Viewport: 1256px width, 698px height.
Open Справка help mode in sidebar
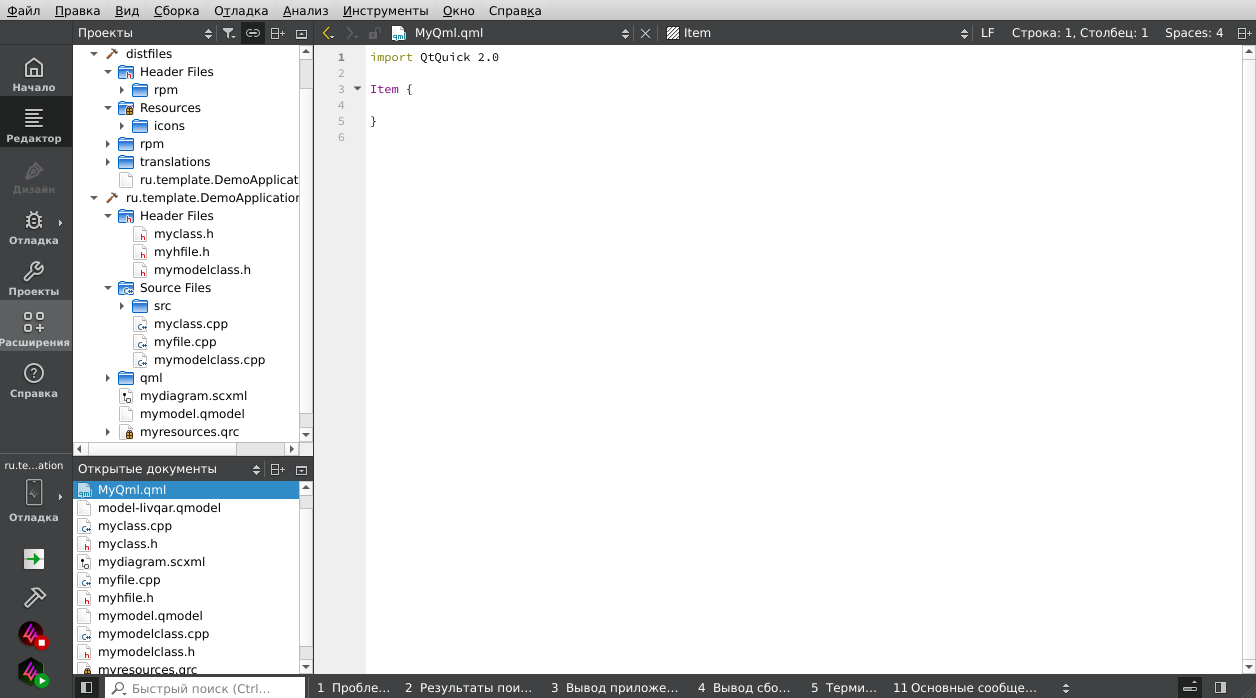click(x=34, y=380)
